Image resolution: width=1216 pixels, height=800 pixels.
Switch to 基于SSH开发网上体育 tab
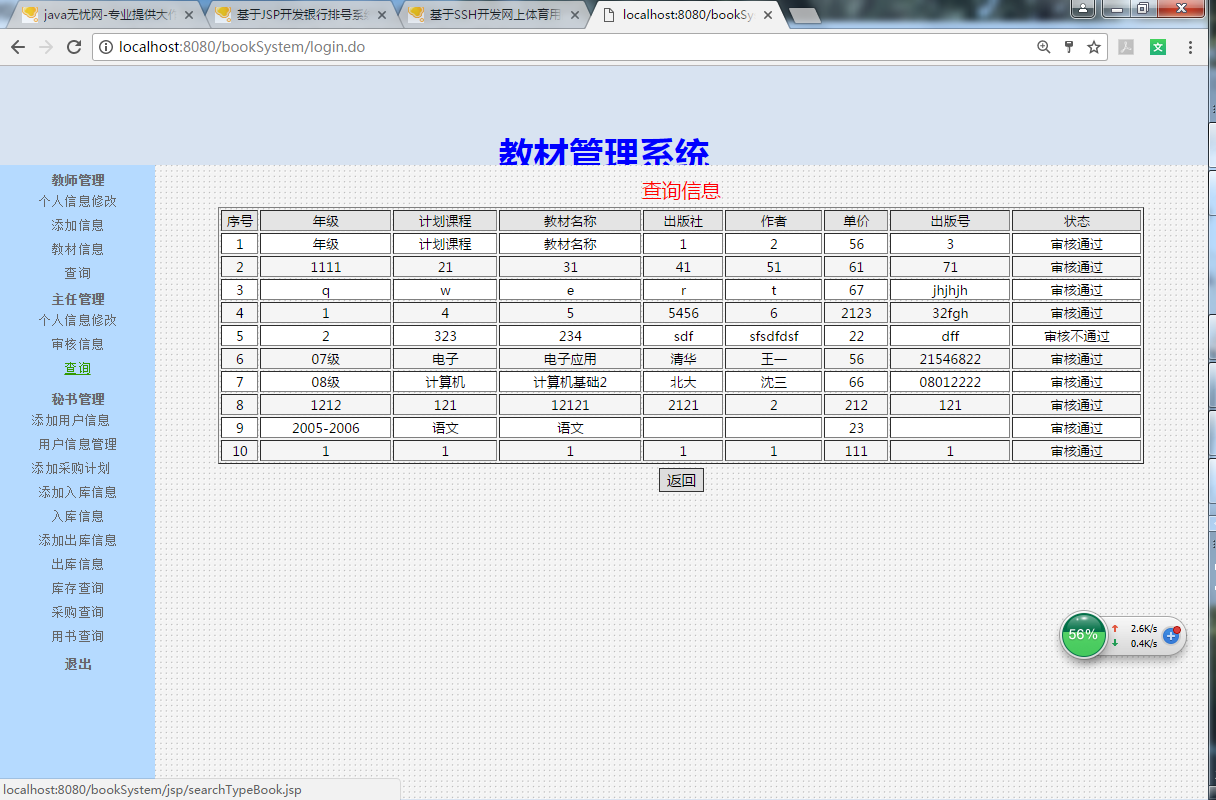pos(493,15)
